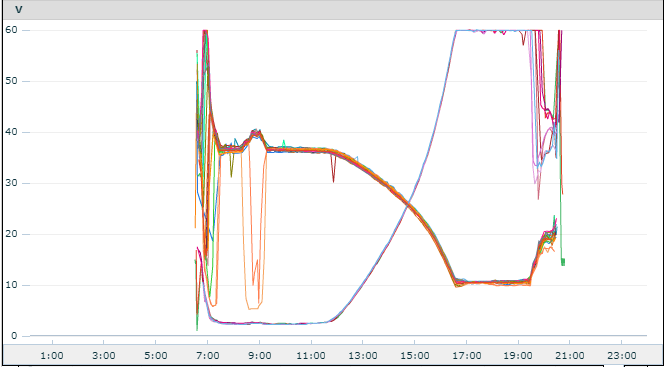This screenshot has width=665, height=367.
Task: Click the 21:00 time axis label
Action: [x=569, y=355]
